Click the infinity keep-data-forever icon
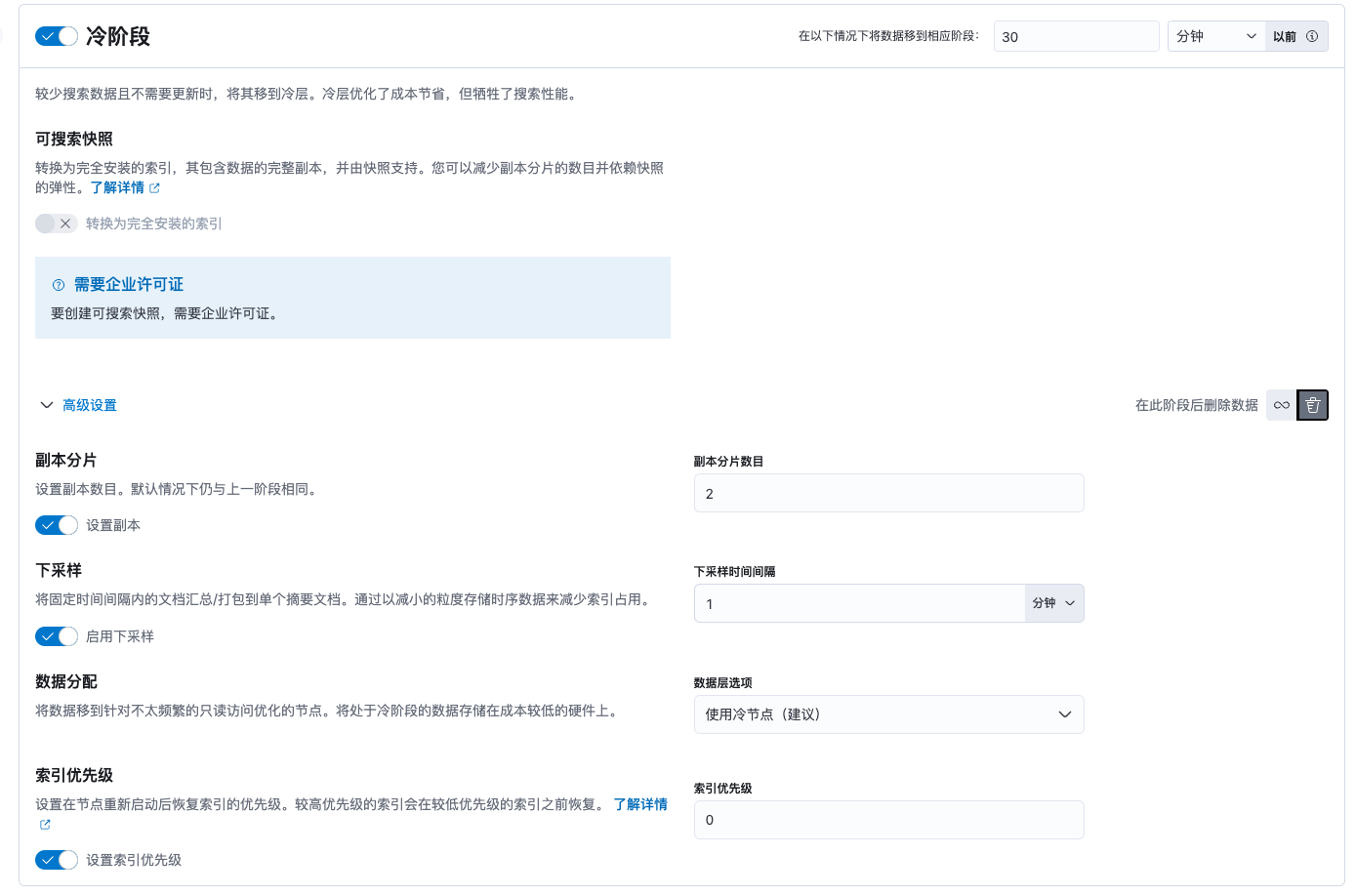The width and height of the screenshot is (1356, 896). [x=1282, y=405]
